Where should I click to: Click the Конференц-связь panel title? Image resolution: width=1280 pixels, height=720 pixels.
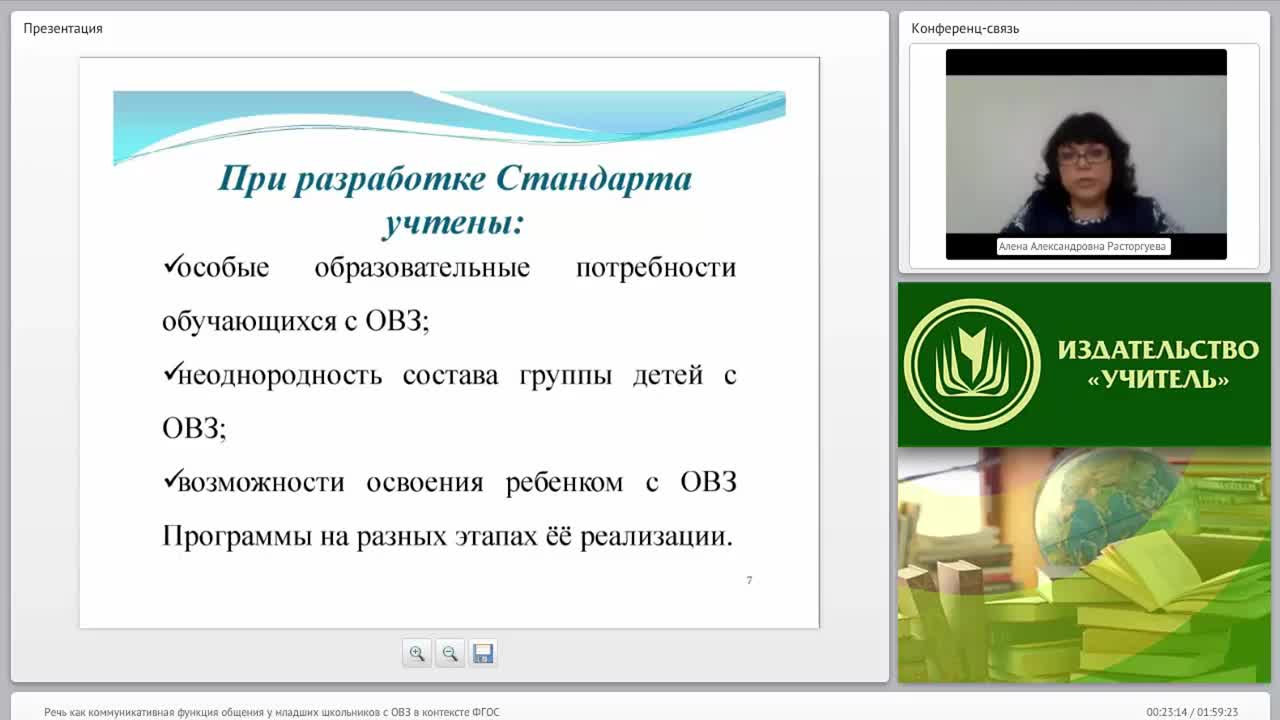pos(965,28)
